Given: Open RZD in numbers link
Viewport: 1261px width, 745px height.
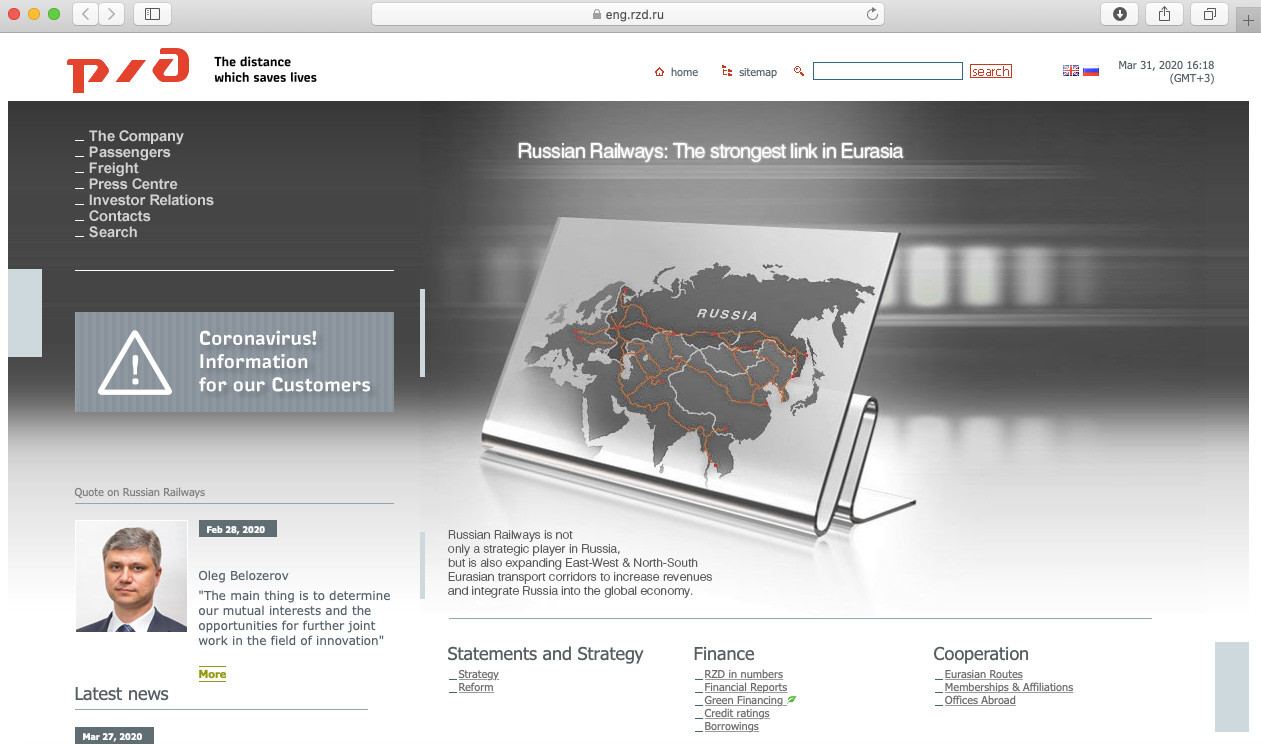Looking at the screenshot, I should point(743,674).
